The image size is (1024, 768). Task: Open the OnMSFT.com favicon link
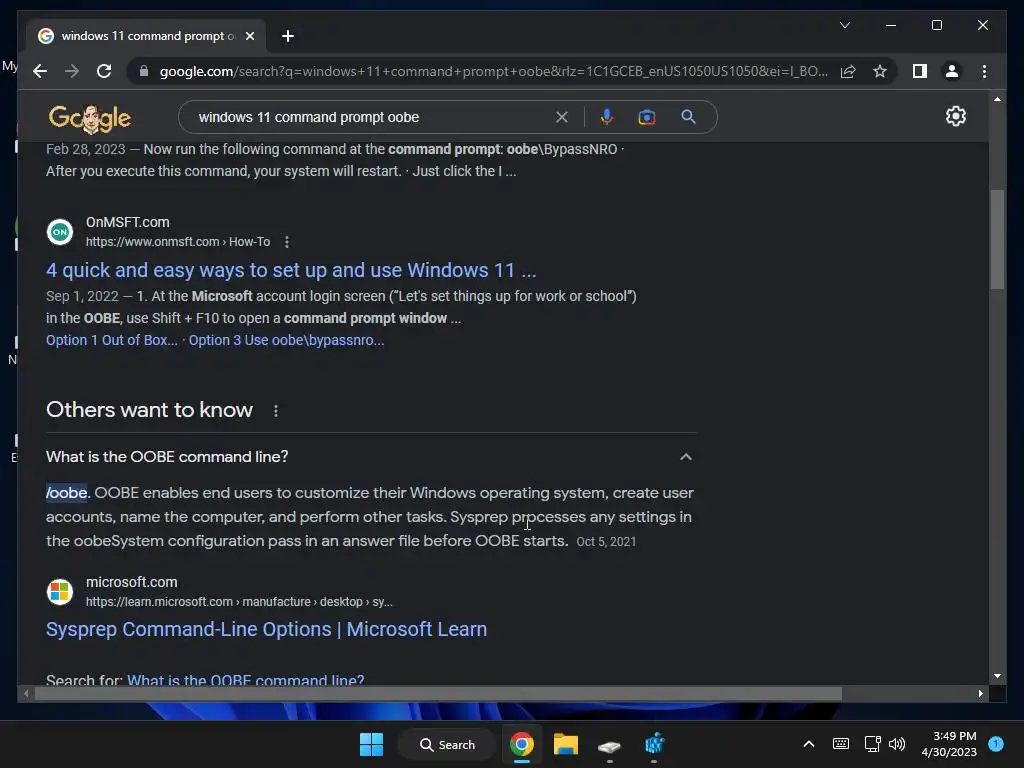tap(60, 232)
